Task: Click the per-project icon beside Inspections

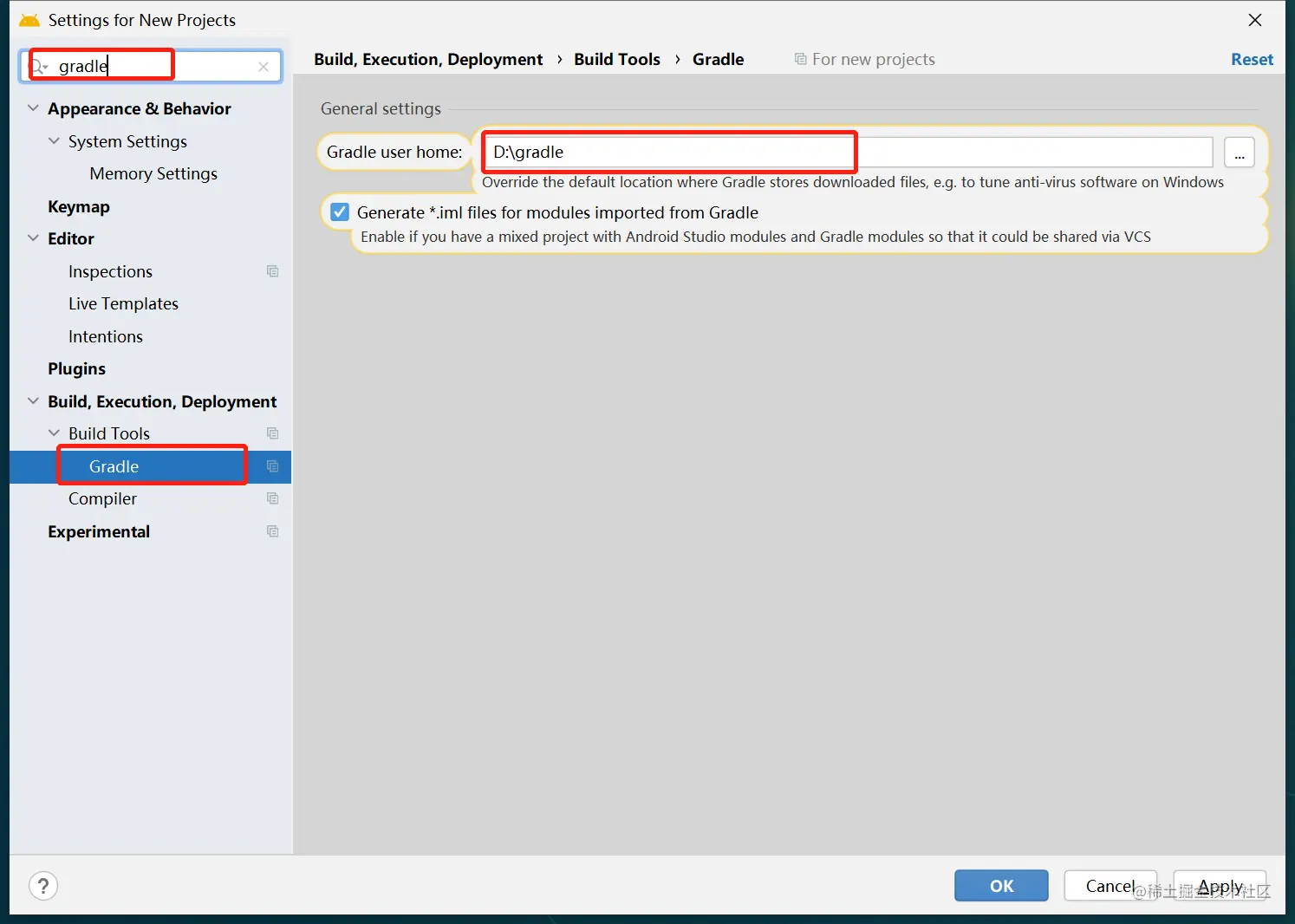Action: coord(273,271)
